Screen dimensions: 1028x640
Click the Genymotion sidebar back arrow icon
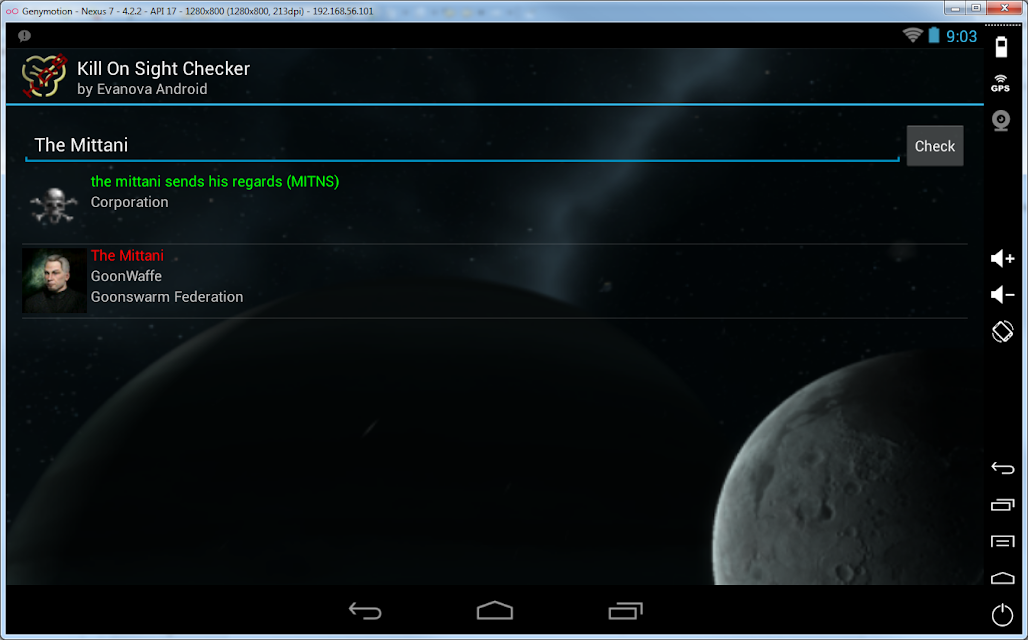(x=1002, y=468)
